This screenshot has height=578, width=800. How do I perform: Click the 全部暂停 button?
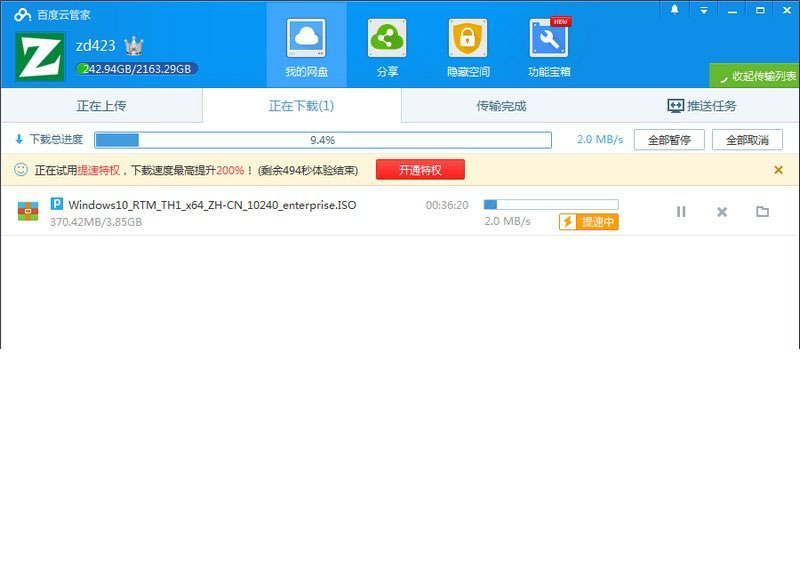point(669,140)
